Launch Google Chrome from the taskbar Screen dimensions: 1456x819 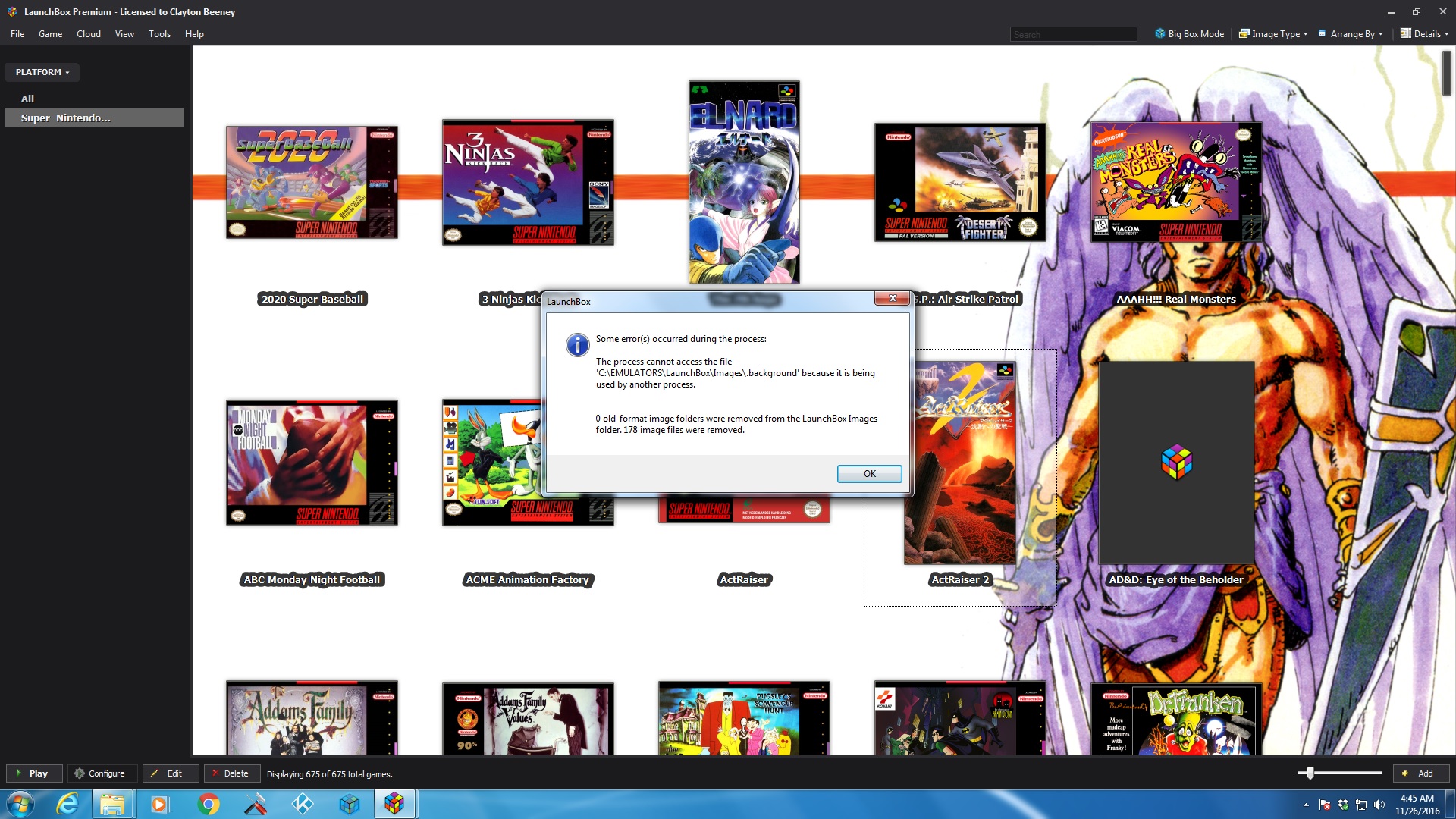207,804
